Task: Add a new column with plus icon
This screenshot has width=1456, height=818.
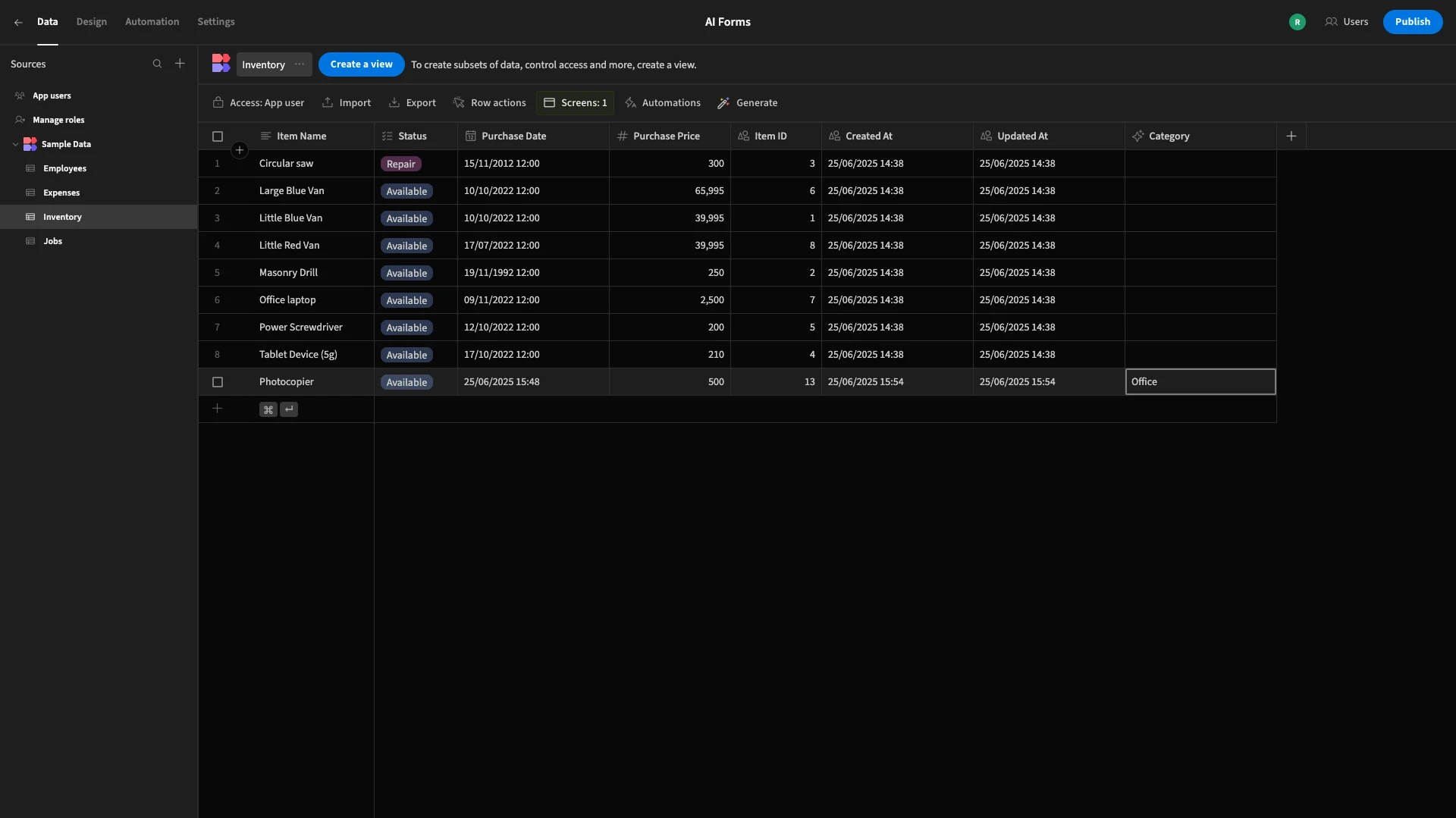Action: [x=1291, y=136]
